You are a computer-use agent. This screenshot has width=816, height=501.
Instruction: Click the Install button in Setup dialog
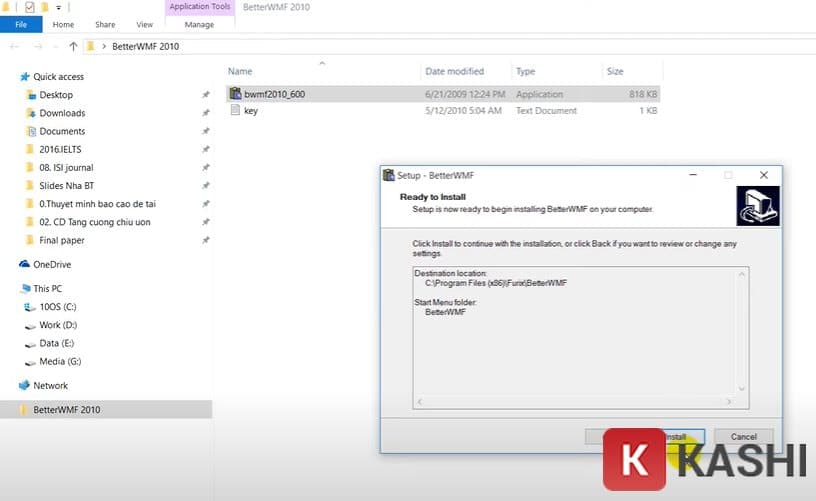(676, 436)
